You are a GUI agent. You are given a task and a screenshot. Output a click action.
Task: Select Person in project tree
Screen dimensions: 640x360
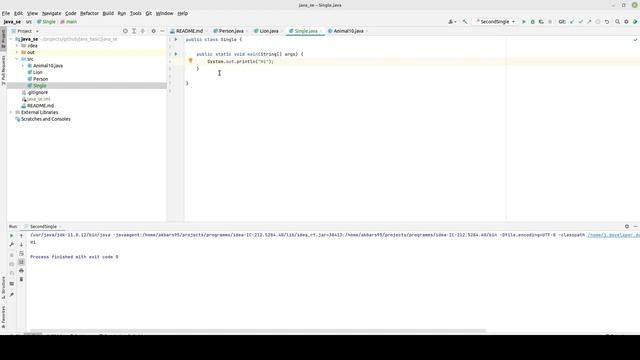click(40, 79)
